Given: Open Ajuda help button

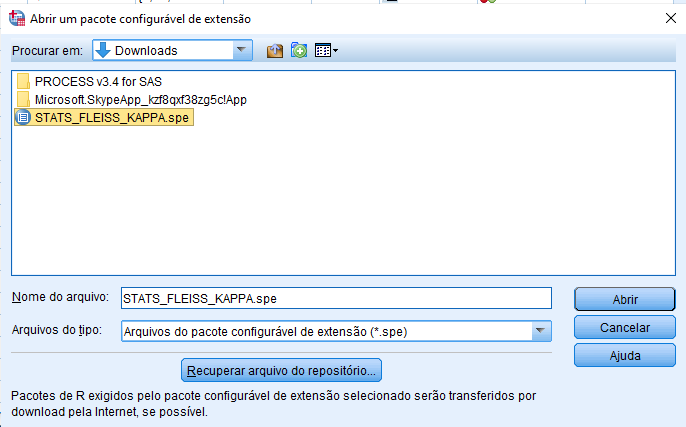Looking at the screenshot, I should (624, 356).
